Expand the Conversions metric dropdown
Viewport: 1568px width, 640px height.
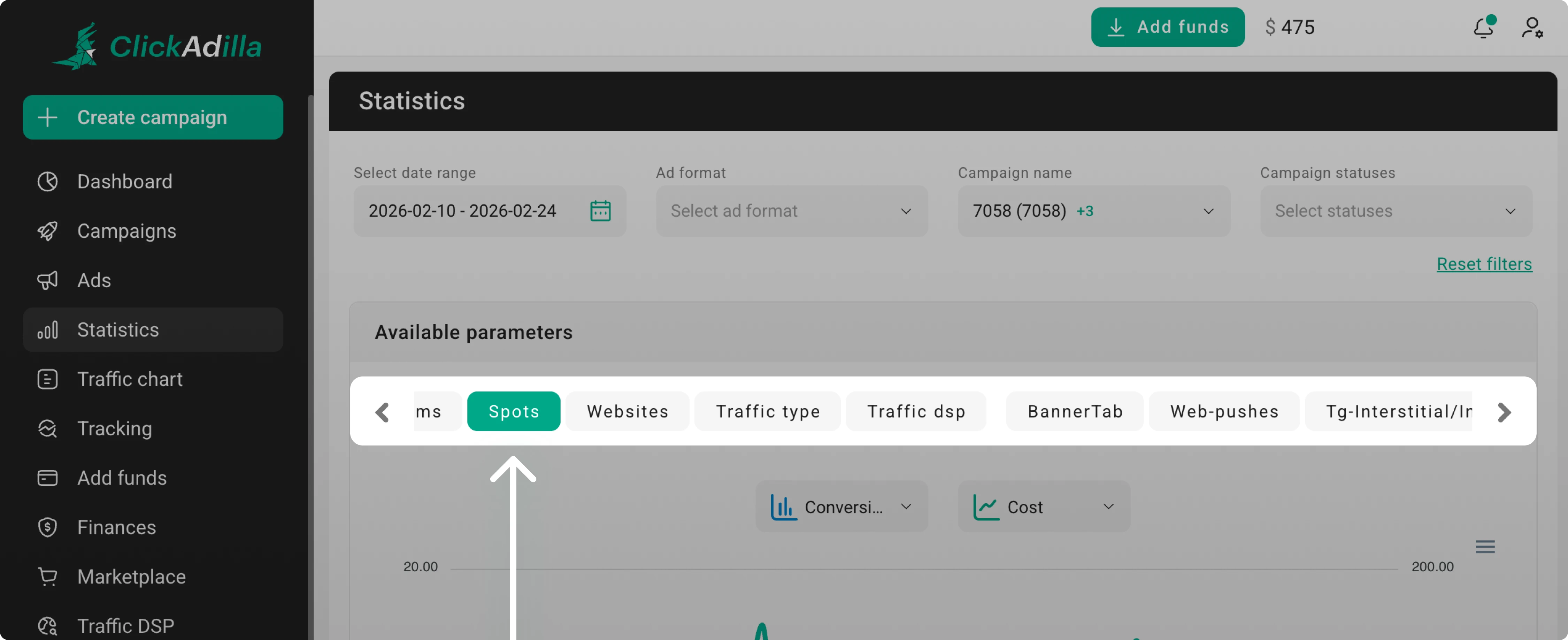(x=841, y=506)
